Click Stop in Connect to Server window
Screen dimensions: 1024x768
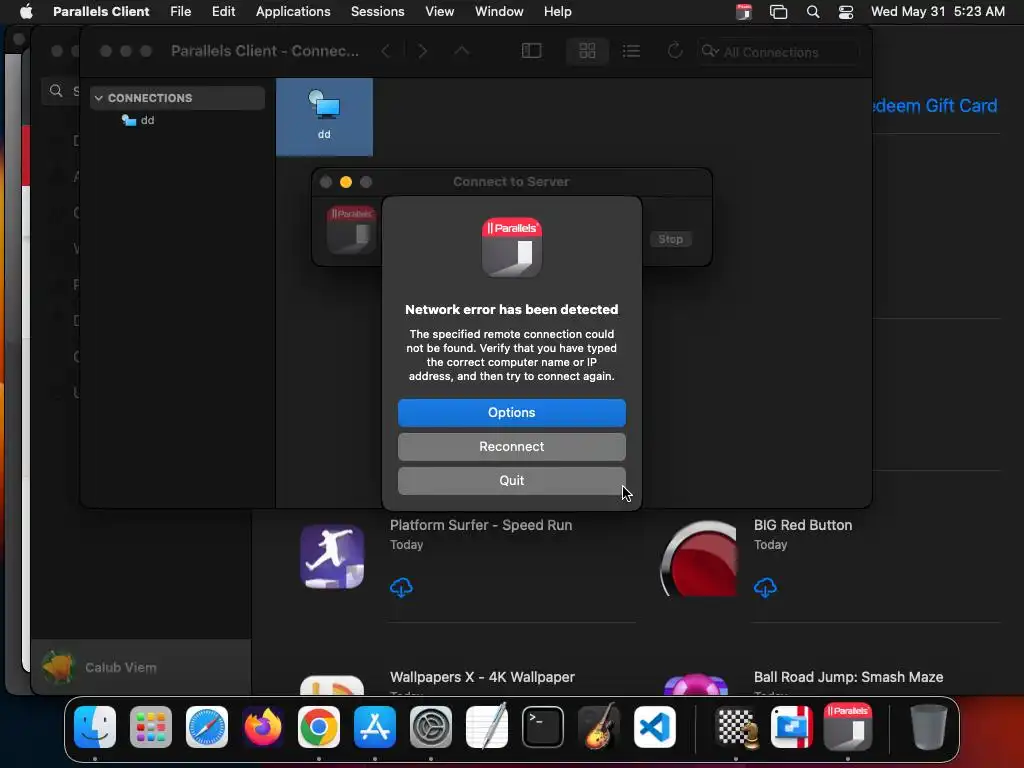pyautogui.click(x=670, y=239)
